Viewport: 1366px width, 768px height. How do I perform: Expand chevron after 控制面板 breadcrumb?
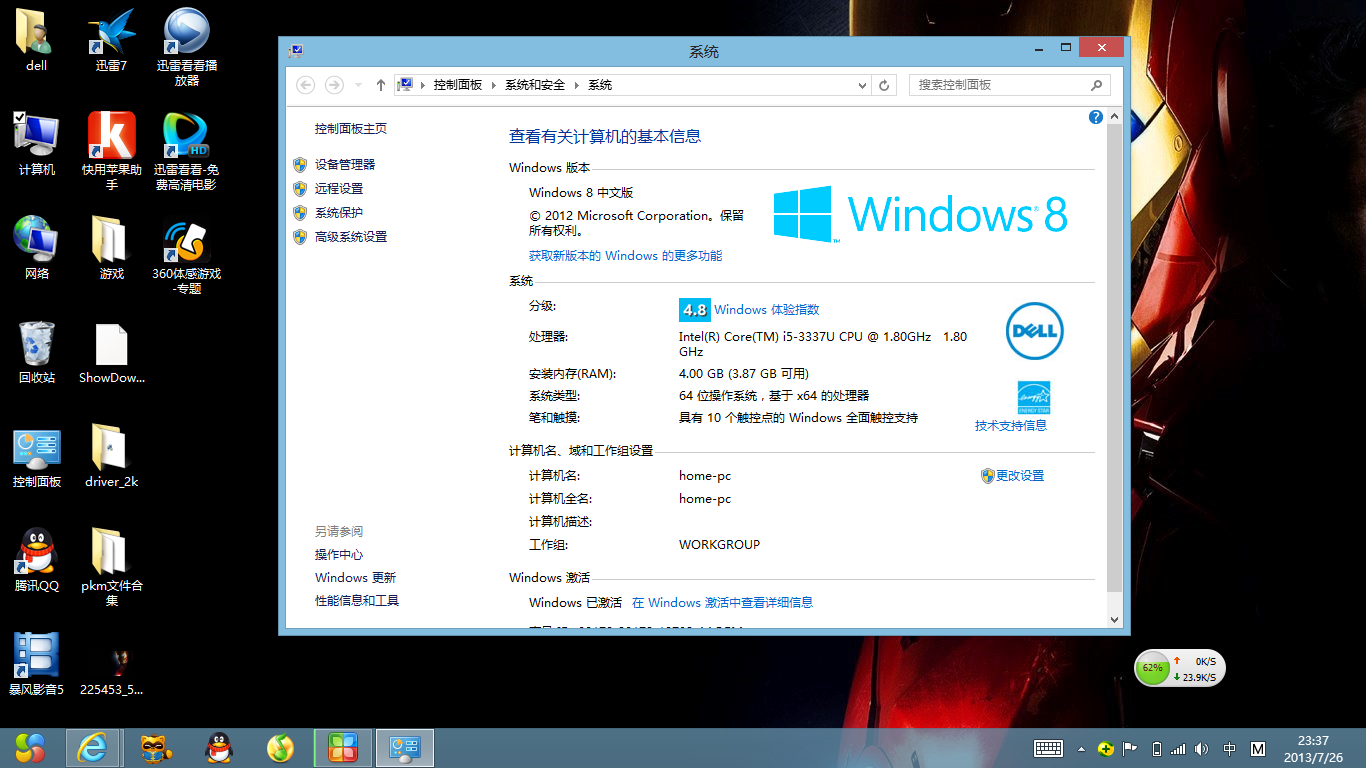[x=493, y=85]
